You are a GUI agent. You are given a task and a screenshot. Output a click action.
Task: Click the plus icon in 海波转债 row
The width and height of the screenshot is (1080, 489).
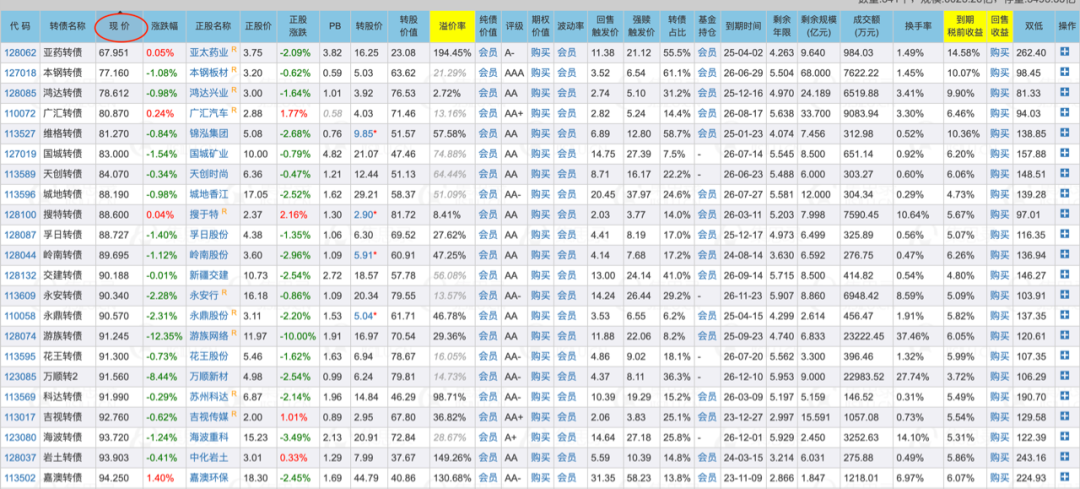(x=1065, y=437)
